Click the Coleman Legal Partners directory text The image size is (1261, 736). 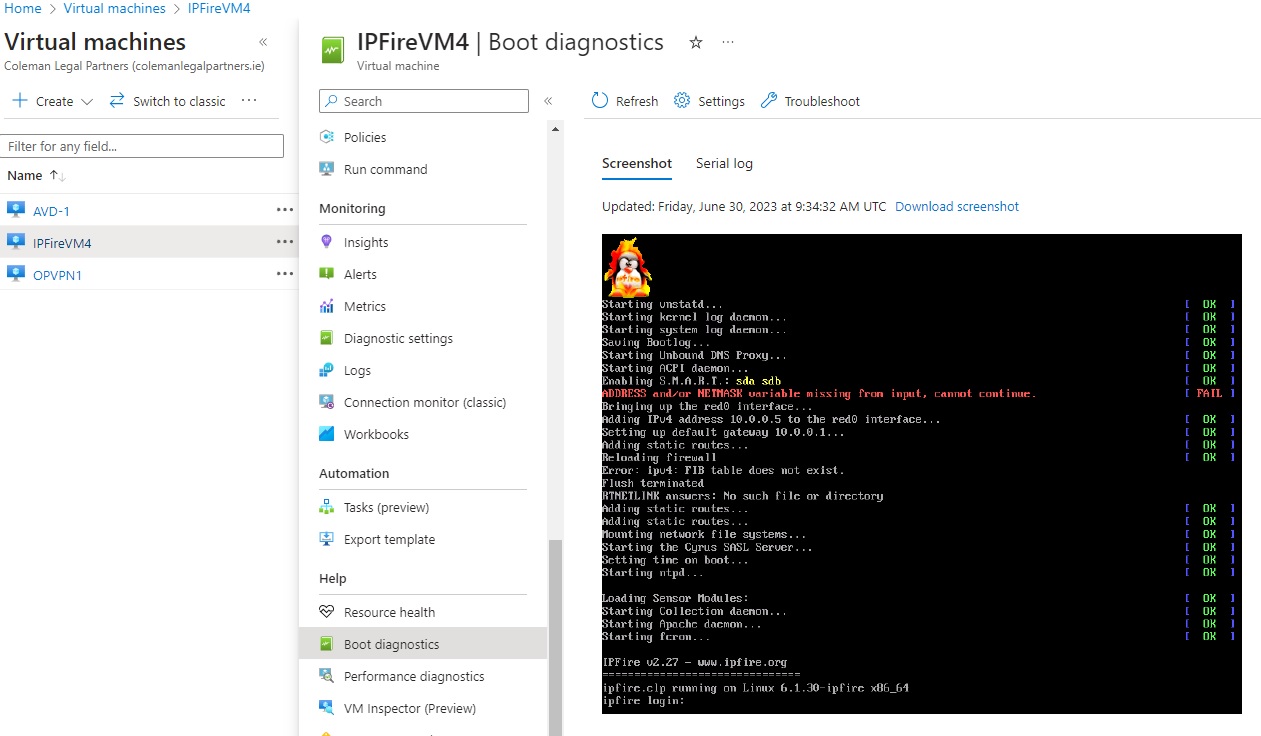click(x=135, y=66)
